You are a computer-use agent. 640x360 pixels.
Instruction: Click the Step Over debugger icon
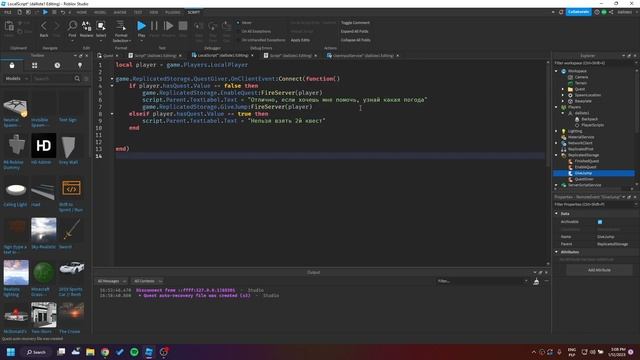[x=213, y=27]
